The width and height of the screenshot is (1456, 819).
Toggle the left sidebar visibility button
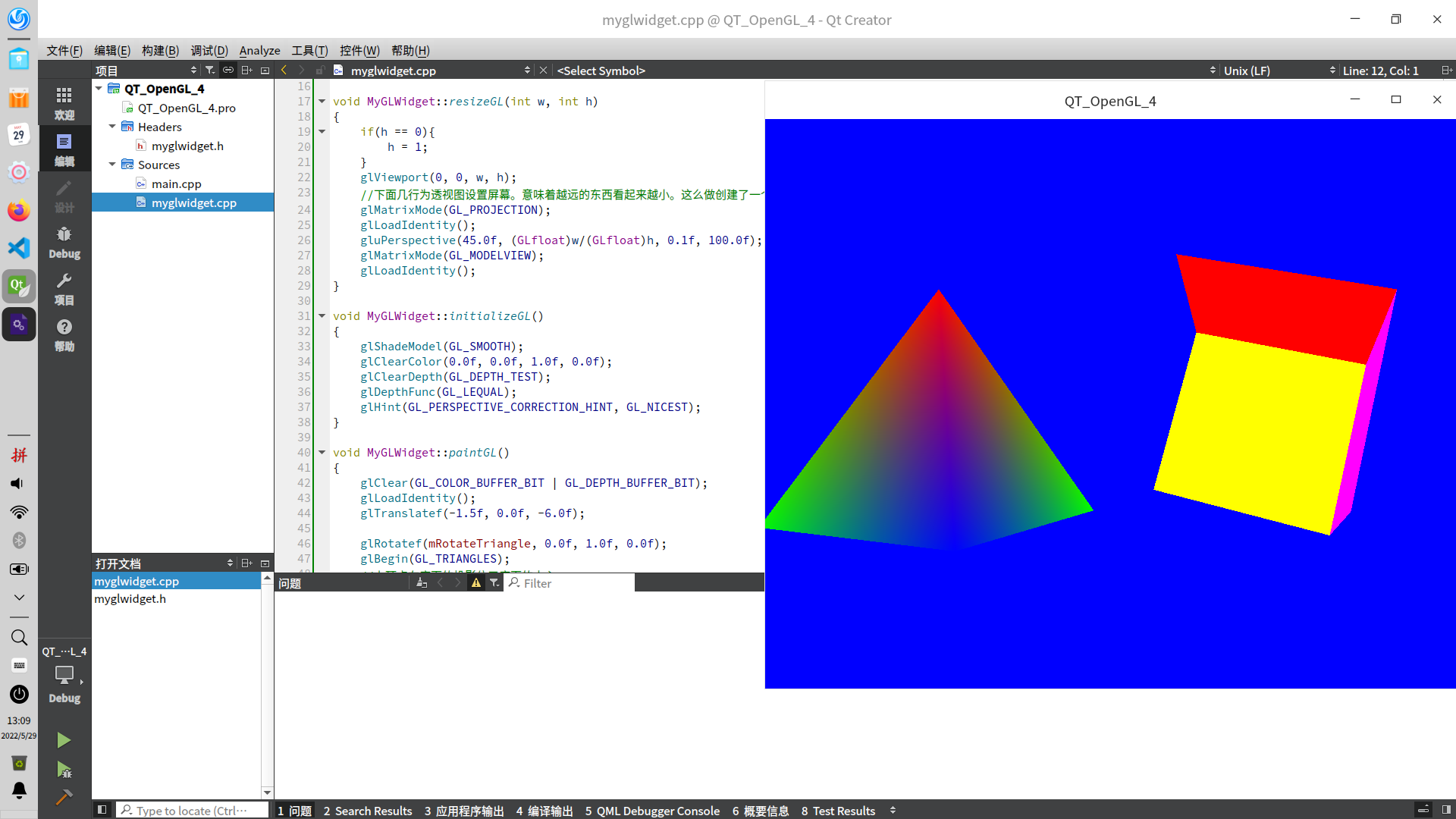coord(102,810)
